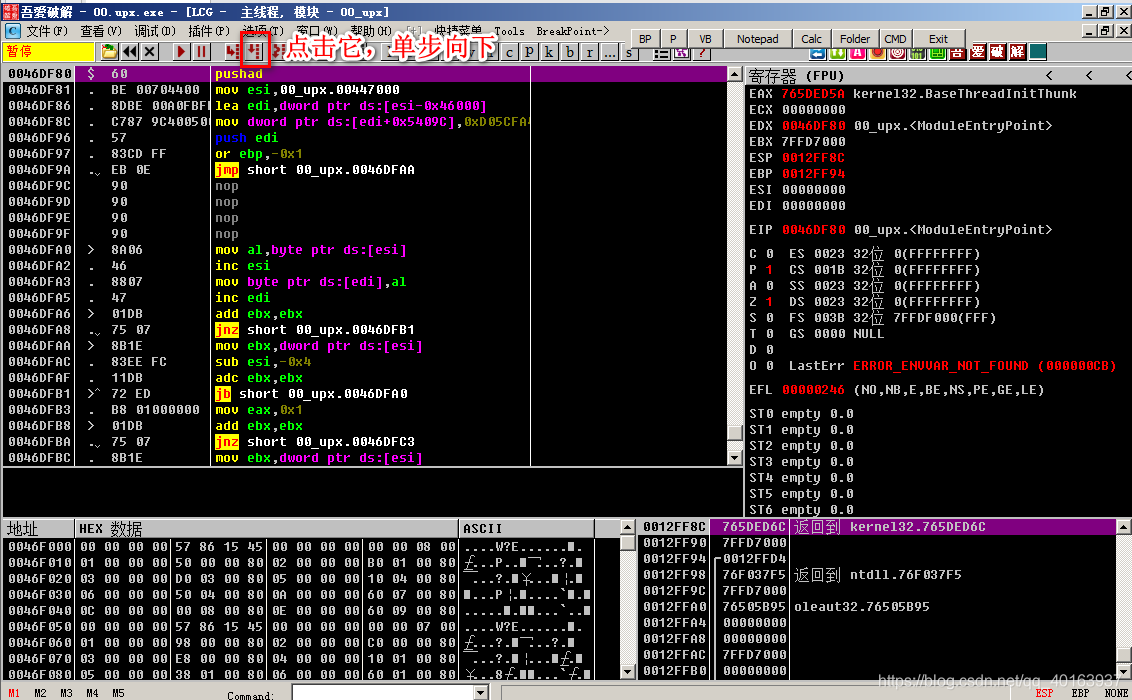Click the pink 'A' plugin icon
The image size is (1132, 700).
pos(858,53)
